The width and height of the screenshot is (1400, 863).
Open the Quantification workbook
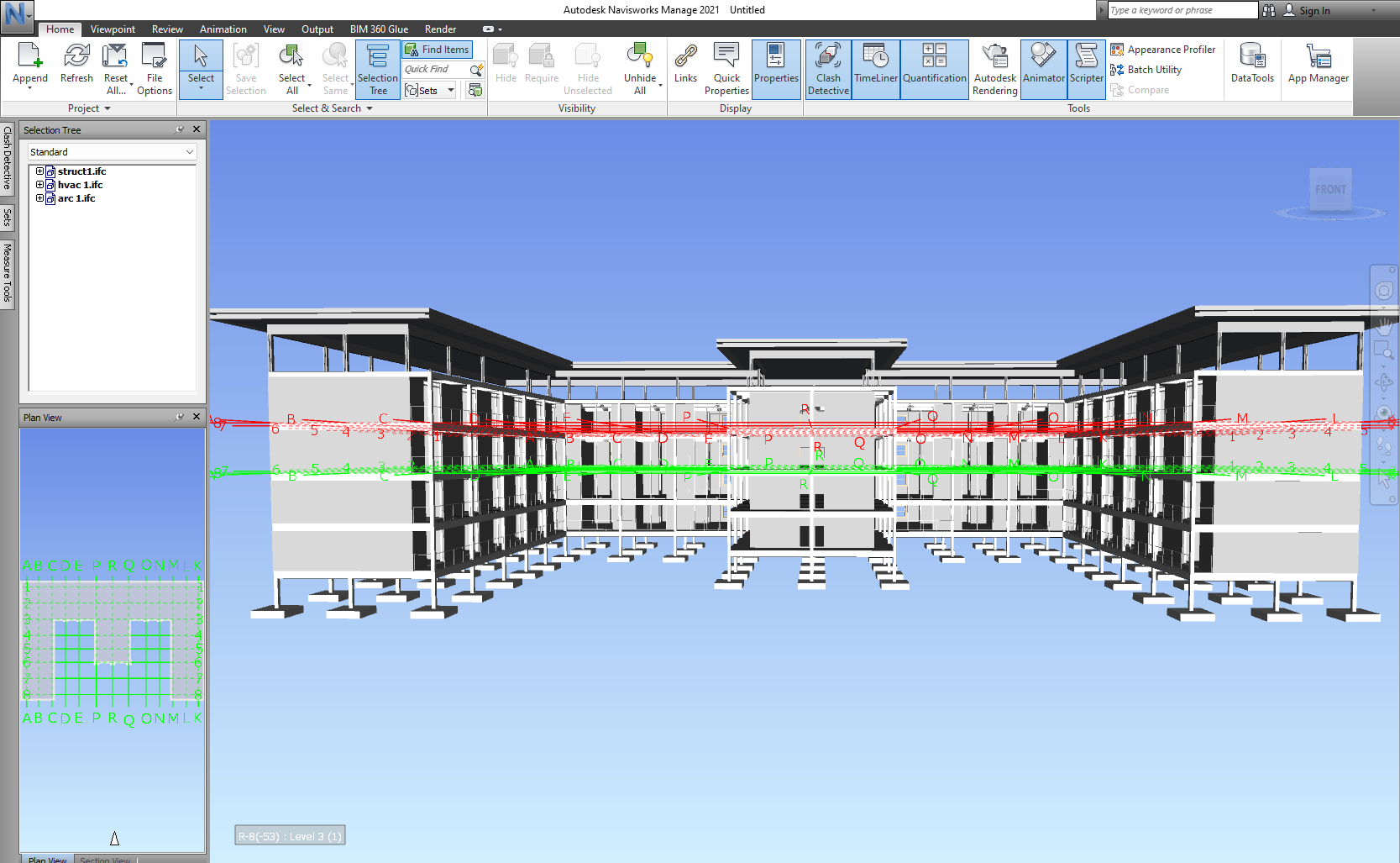point(934,69)
